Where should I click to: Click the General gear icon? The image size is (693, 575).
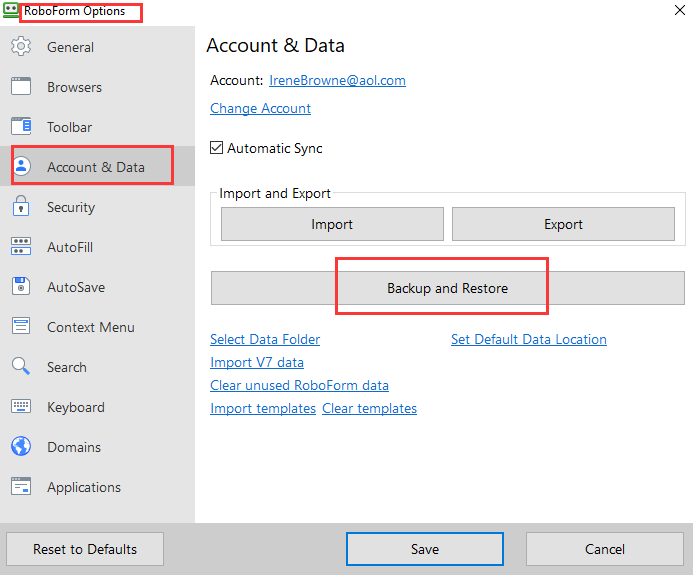21,47
